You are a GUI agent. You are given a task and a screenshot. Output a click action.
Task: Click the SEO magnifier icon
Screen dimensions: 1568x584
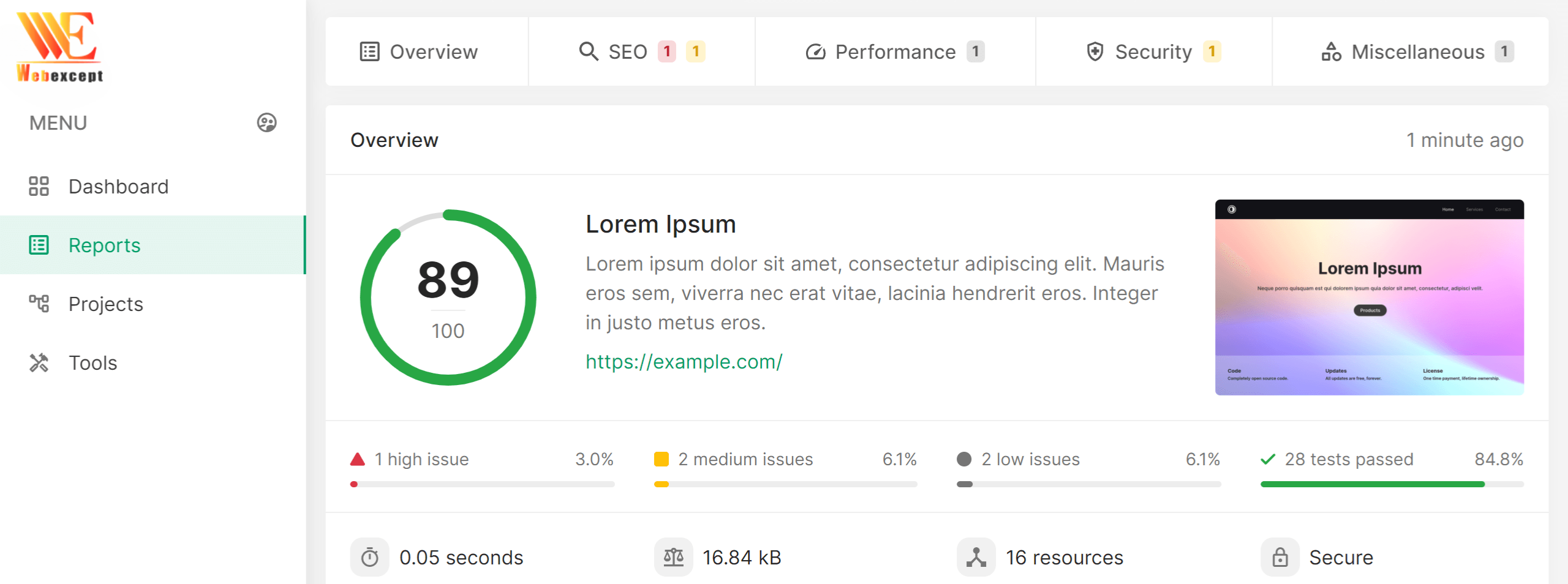(589, 51)
